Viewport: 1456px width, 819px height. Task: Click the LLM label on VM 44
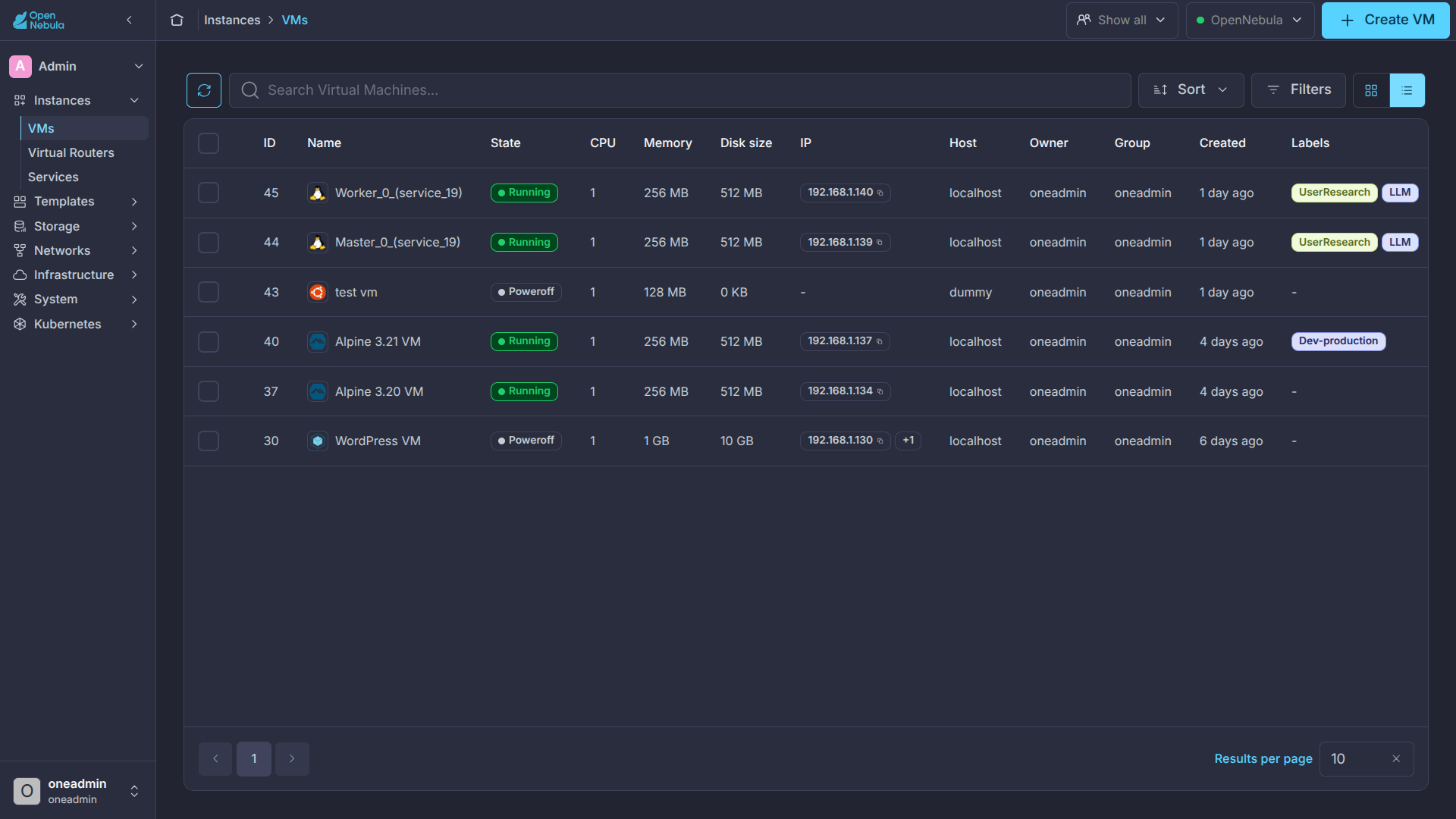(x=1400, y=243)
